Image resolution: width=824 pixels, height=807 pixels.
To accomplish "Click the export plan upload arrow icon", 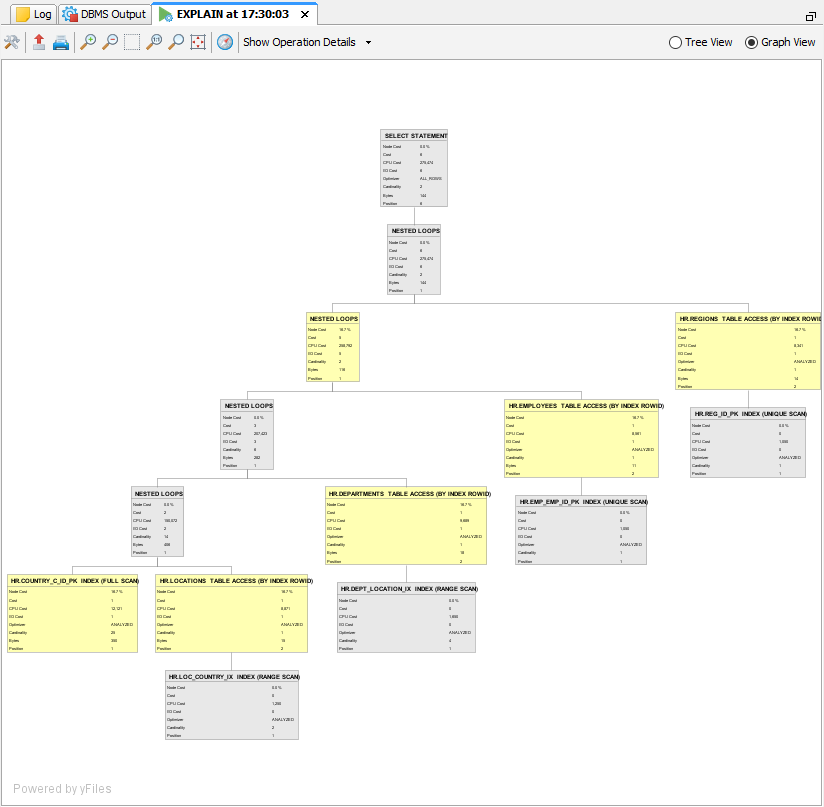I will click(x=39, y=42).
